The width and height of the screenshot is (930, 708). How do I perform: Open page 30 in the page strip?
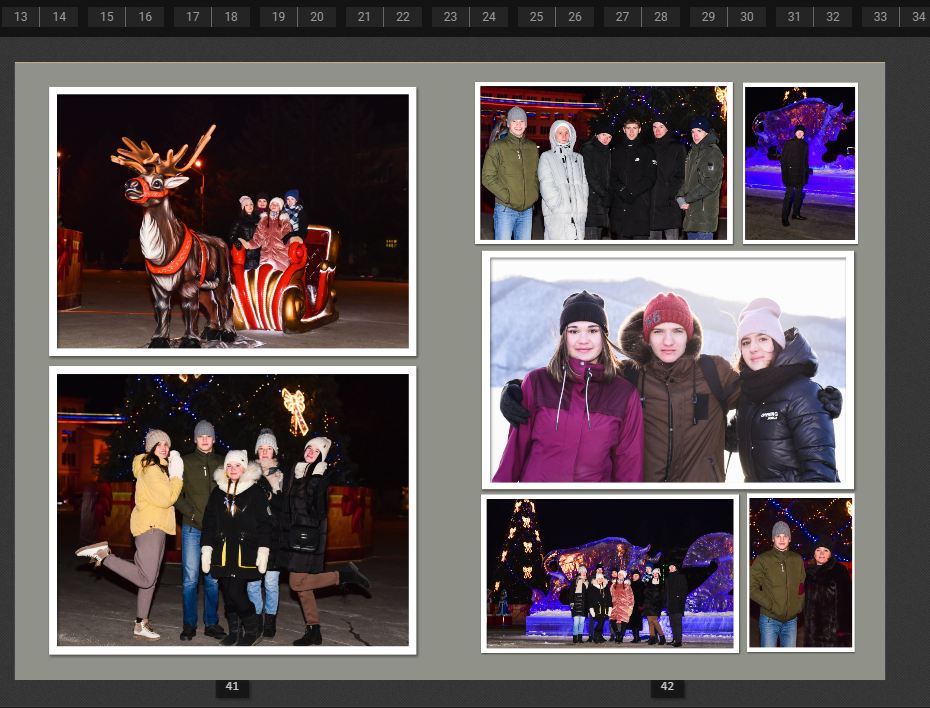tap(747, 17)
